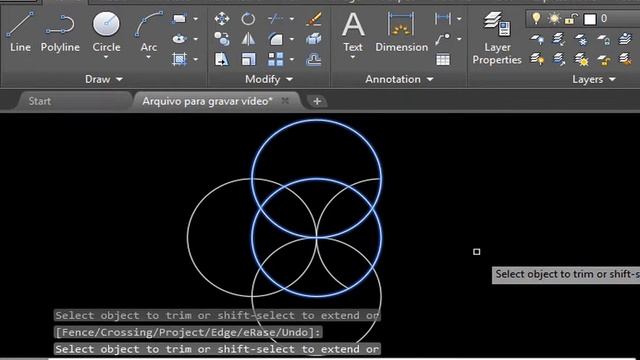Click the Layer Lock icon
This screenshot has height=360, width=640.
pyautogui.click(x=603, y=39)
